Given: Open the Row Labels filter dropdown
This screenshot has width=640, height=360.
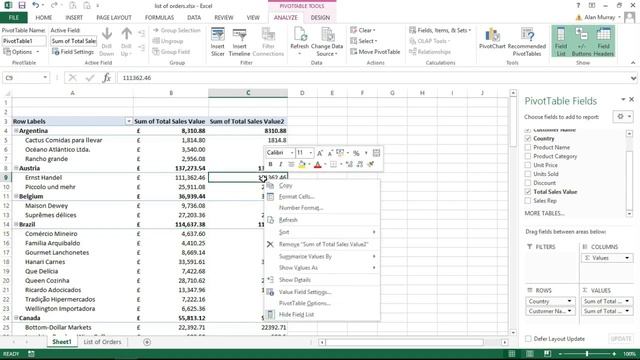Looking at the screenshot, I should tap(129, 121).
